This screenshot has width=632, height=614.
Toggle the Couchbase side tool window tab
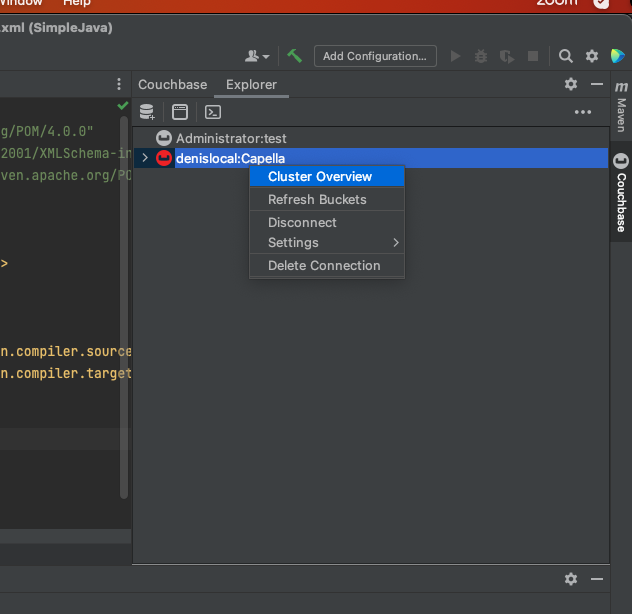pyautogui.click(x=621, y=193)
